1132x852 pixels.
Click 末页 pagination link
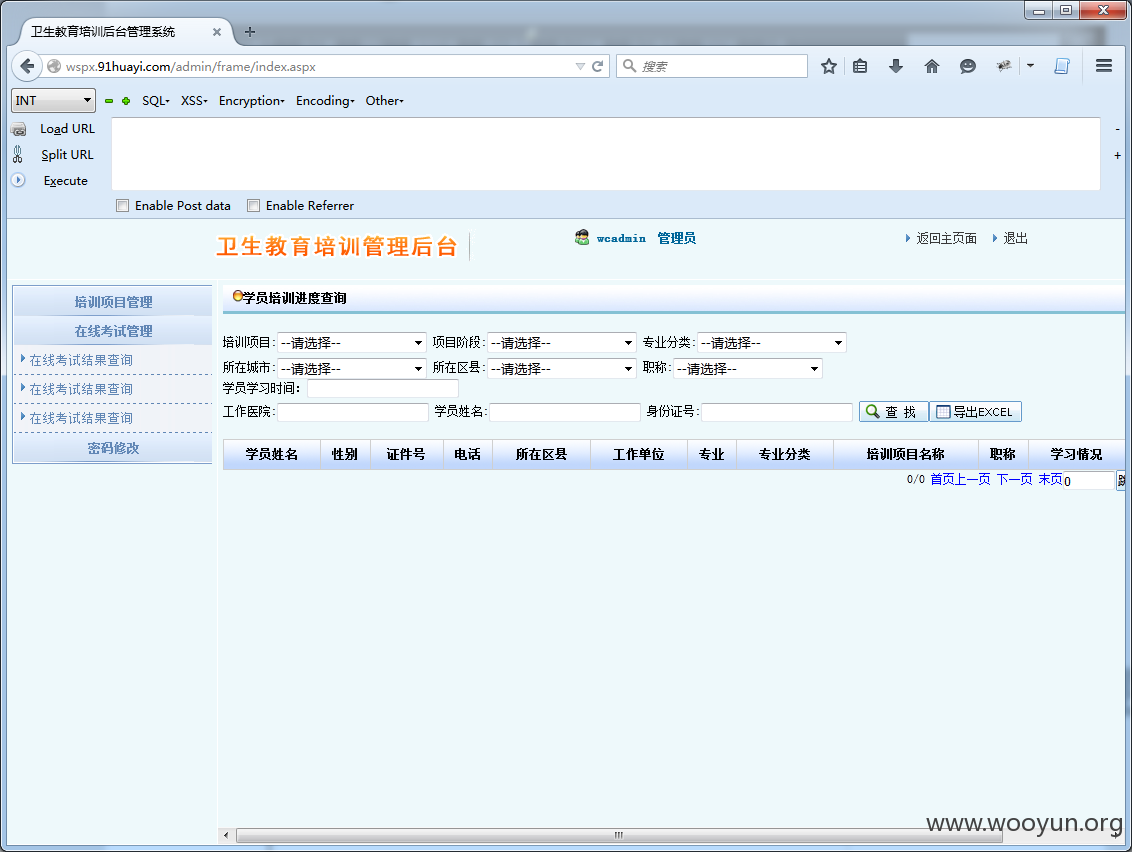coord(1050,479)
